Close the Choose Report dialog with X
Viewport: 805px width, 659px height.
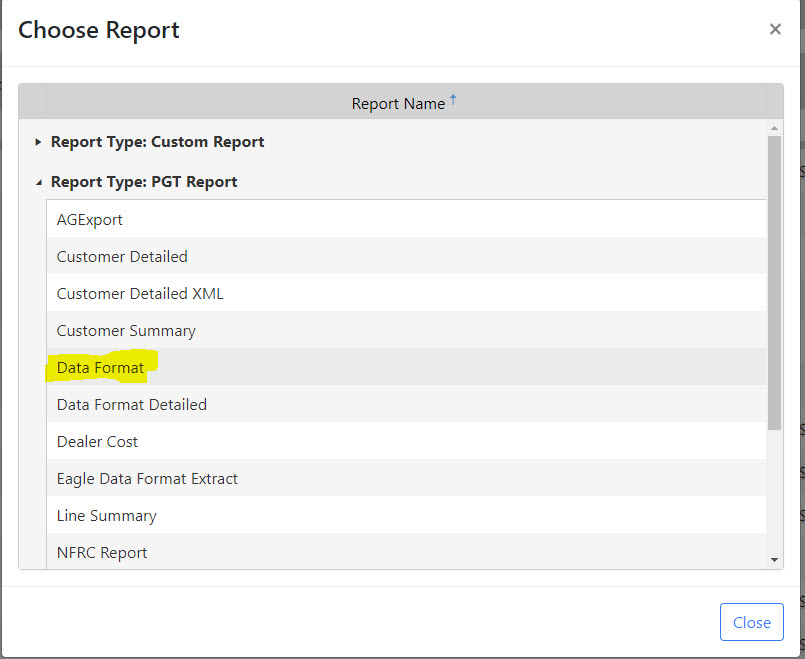[x=775, y=30]
